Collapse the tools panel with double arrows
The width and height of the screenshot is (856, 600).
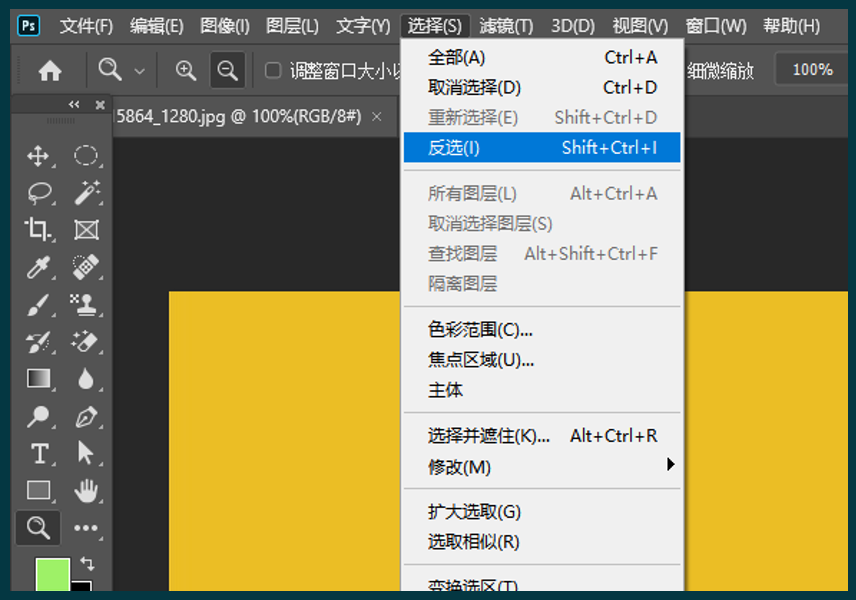click(x=74, y=105)
